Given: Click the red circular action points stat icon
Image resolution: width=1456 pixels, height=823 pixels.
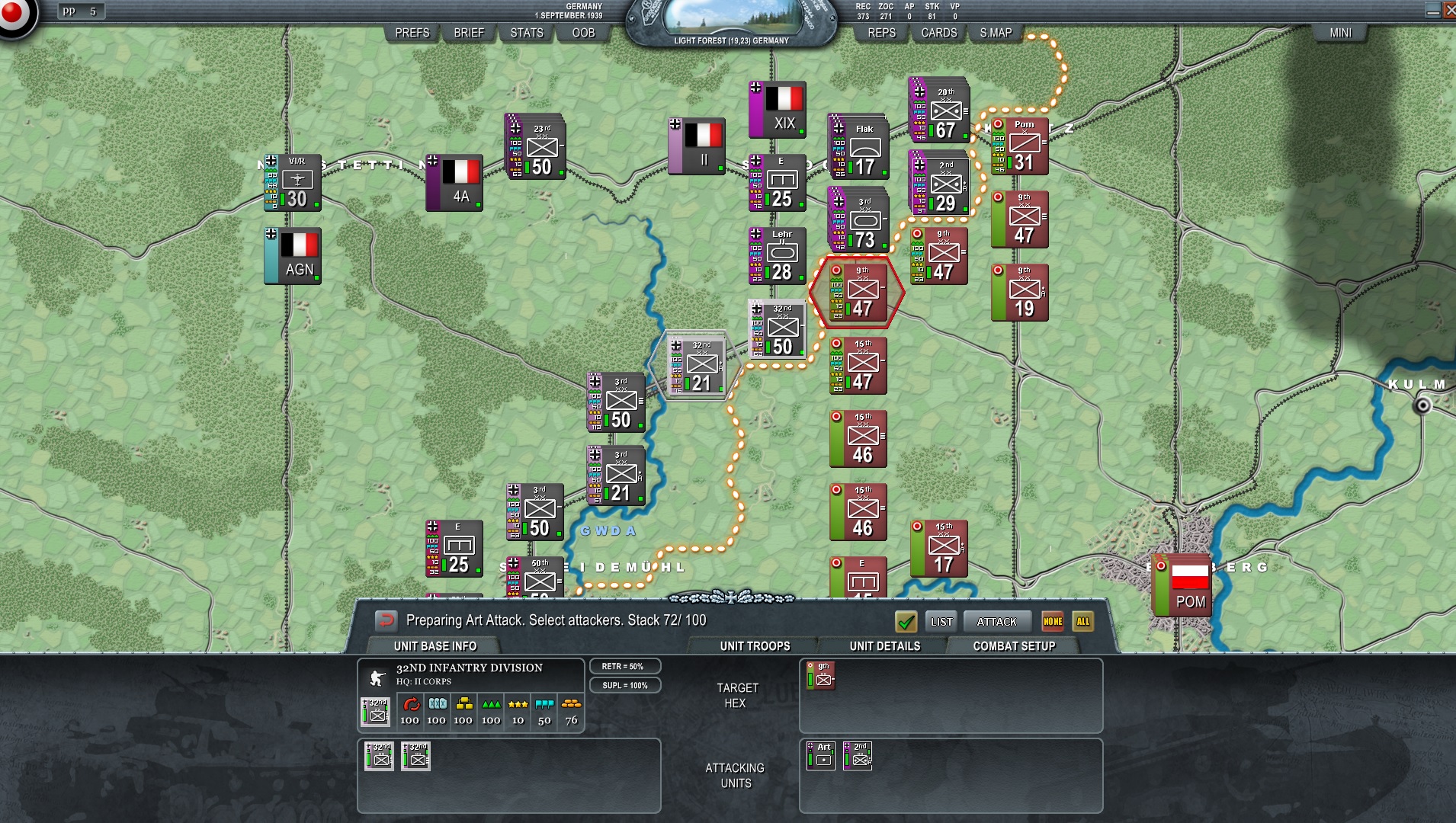Looking at the screenshot, I should coord(412,706).
